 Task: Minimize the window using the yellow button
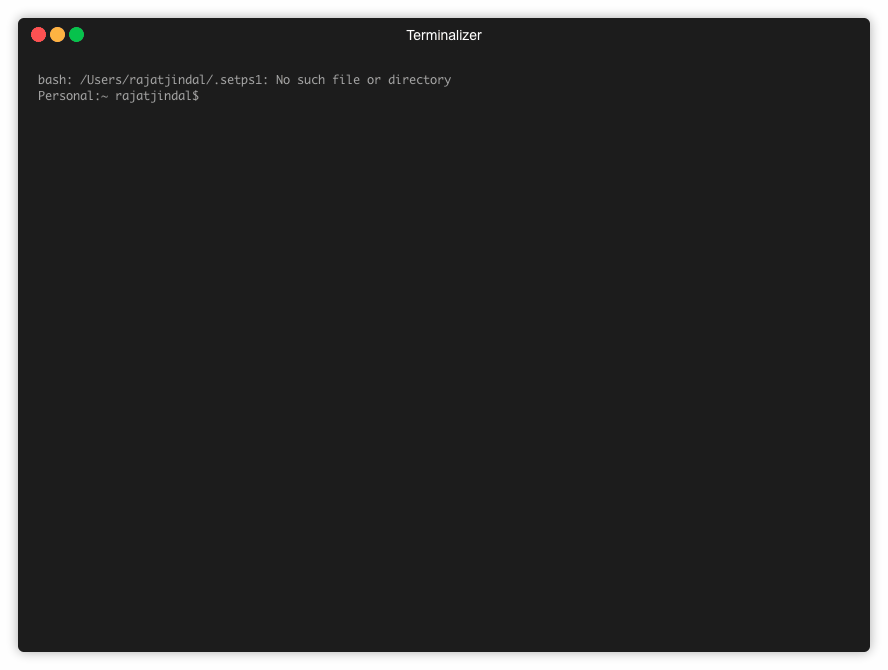57,35
